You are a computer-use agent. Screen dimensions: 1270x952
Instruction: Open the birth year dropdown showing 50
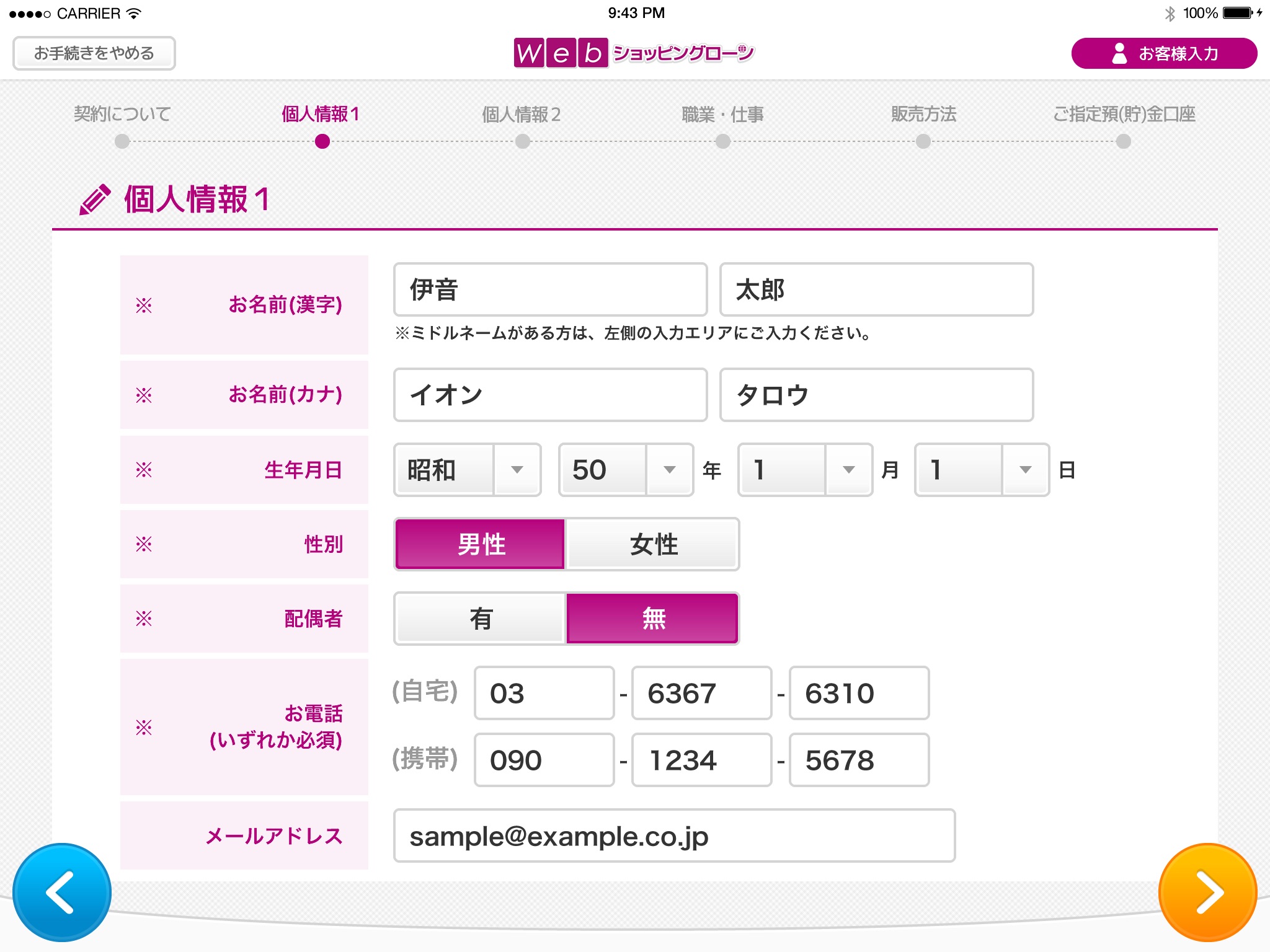[x=626, y=470]
